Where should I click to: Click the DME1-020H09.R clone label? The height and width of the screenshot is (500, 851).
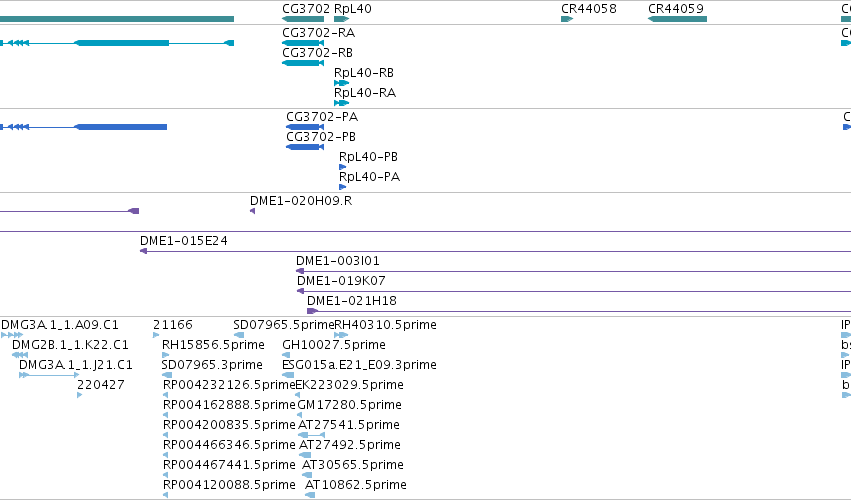click(301, 201)
